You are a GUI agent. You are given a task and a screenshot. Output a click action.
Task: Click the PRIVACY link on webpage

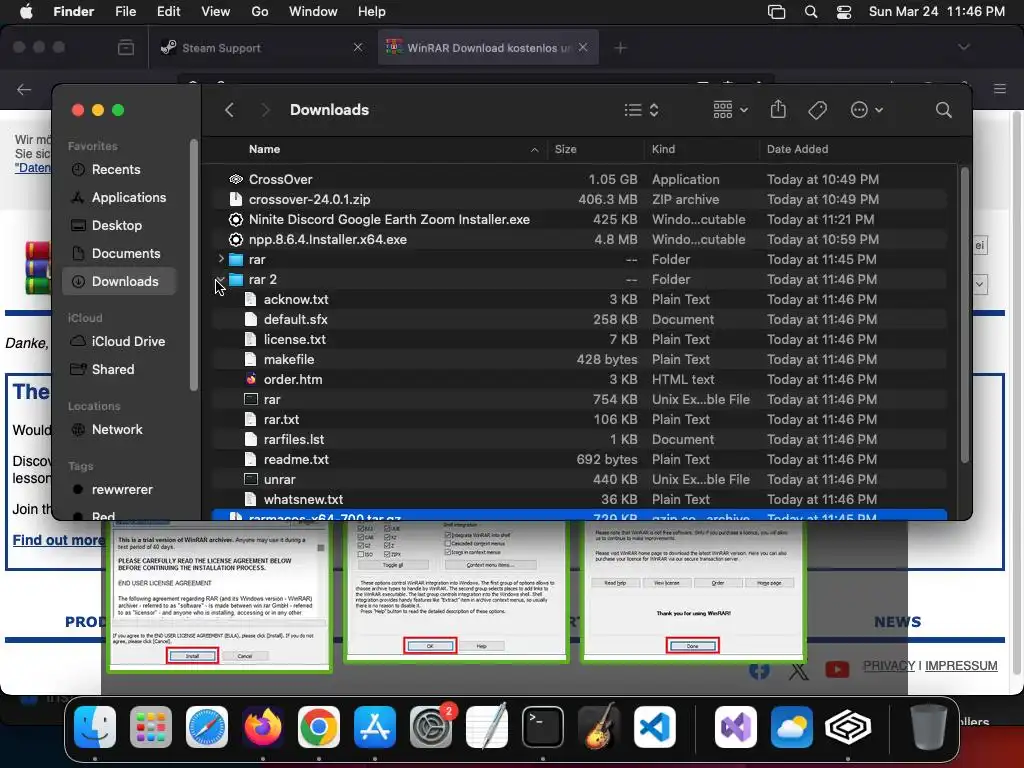889,665
